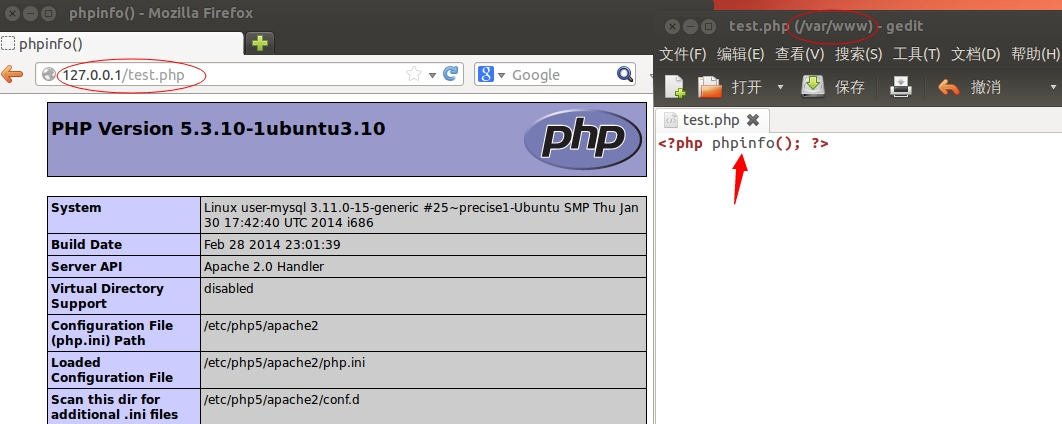Screen dimensions: 1062x424
Task: Click the PHP logo image
Action: point(583,139)
